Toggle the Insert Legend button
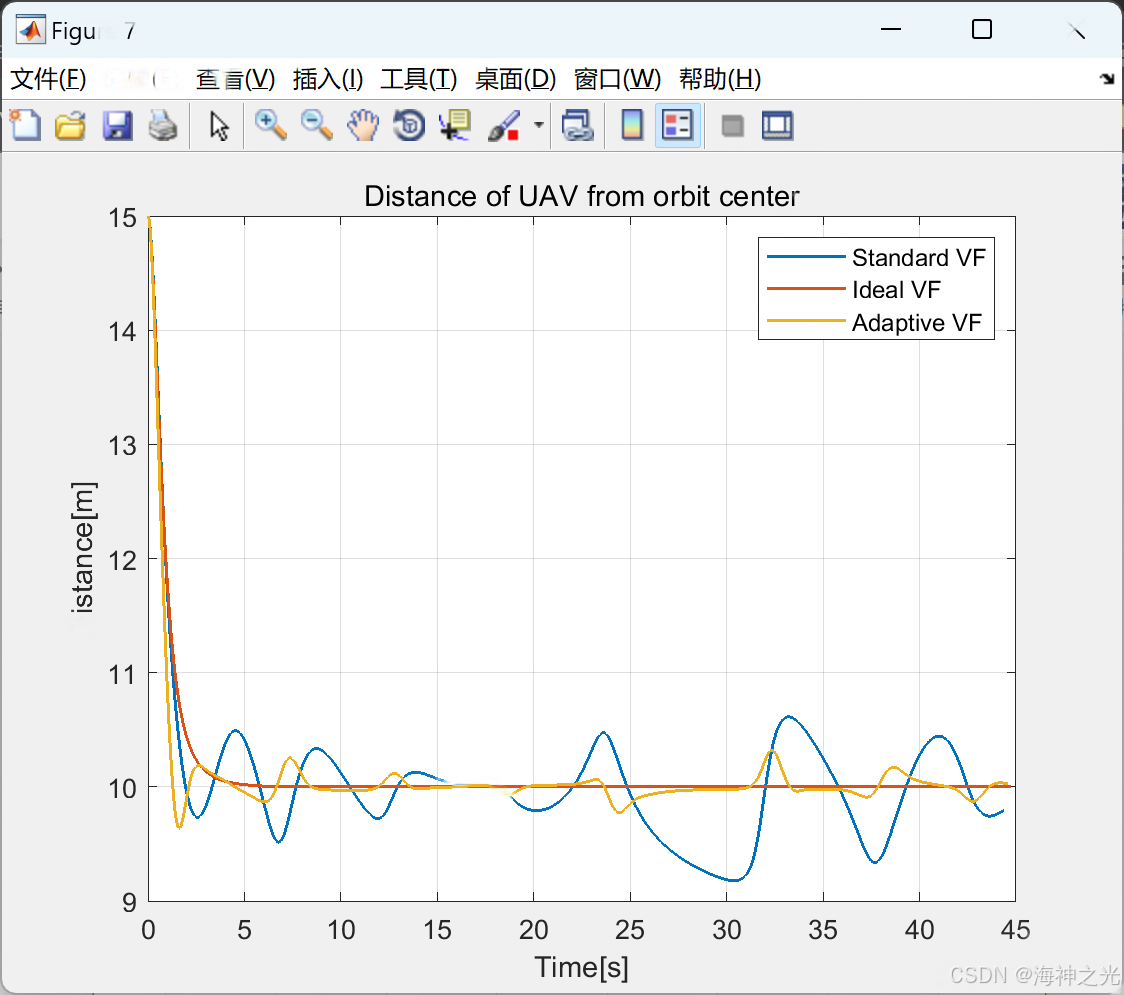 pyautogui.click(x=677, y=125)
